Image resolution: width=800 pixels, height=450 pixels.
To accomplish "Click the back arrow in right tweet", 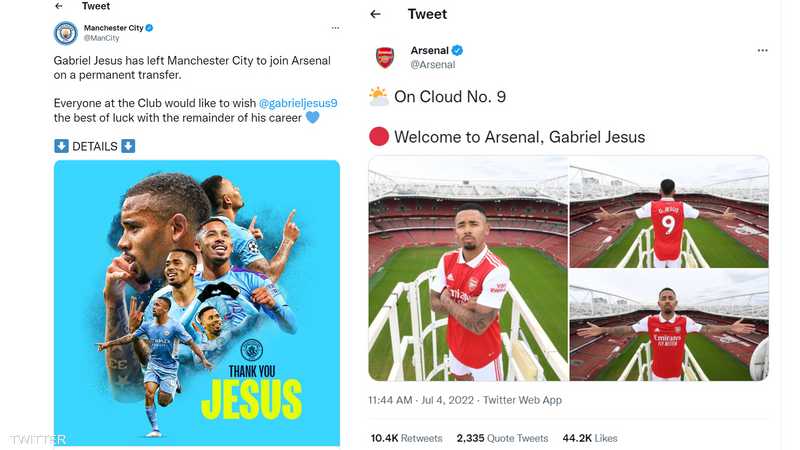I will coord(375,14).
